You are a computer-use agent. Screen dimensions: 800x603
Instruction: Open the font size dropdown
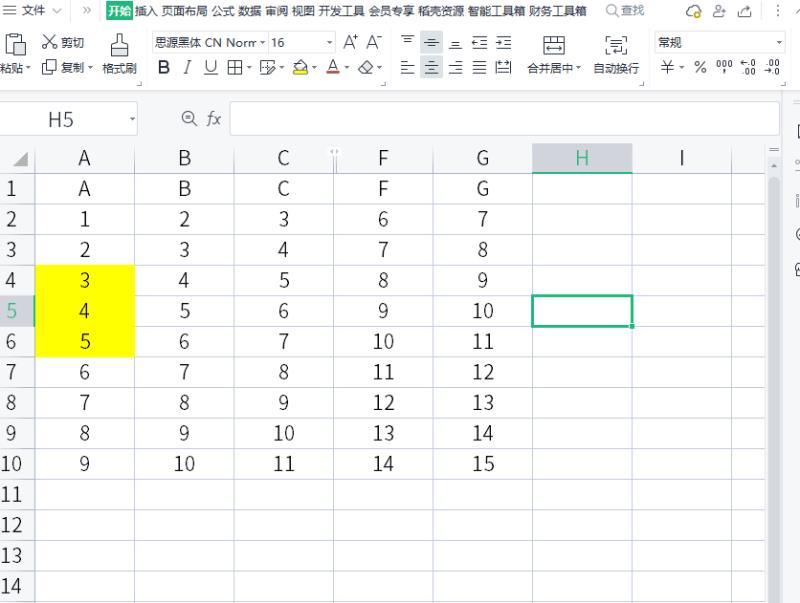click(330, 43)
